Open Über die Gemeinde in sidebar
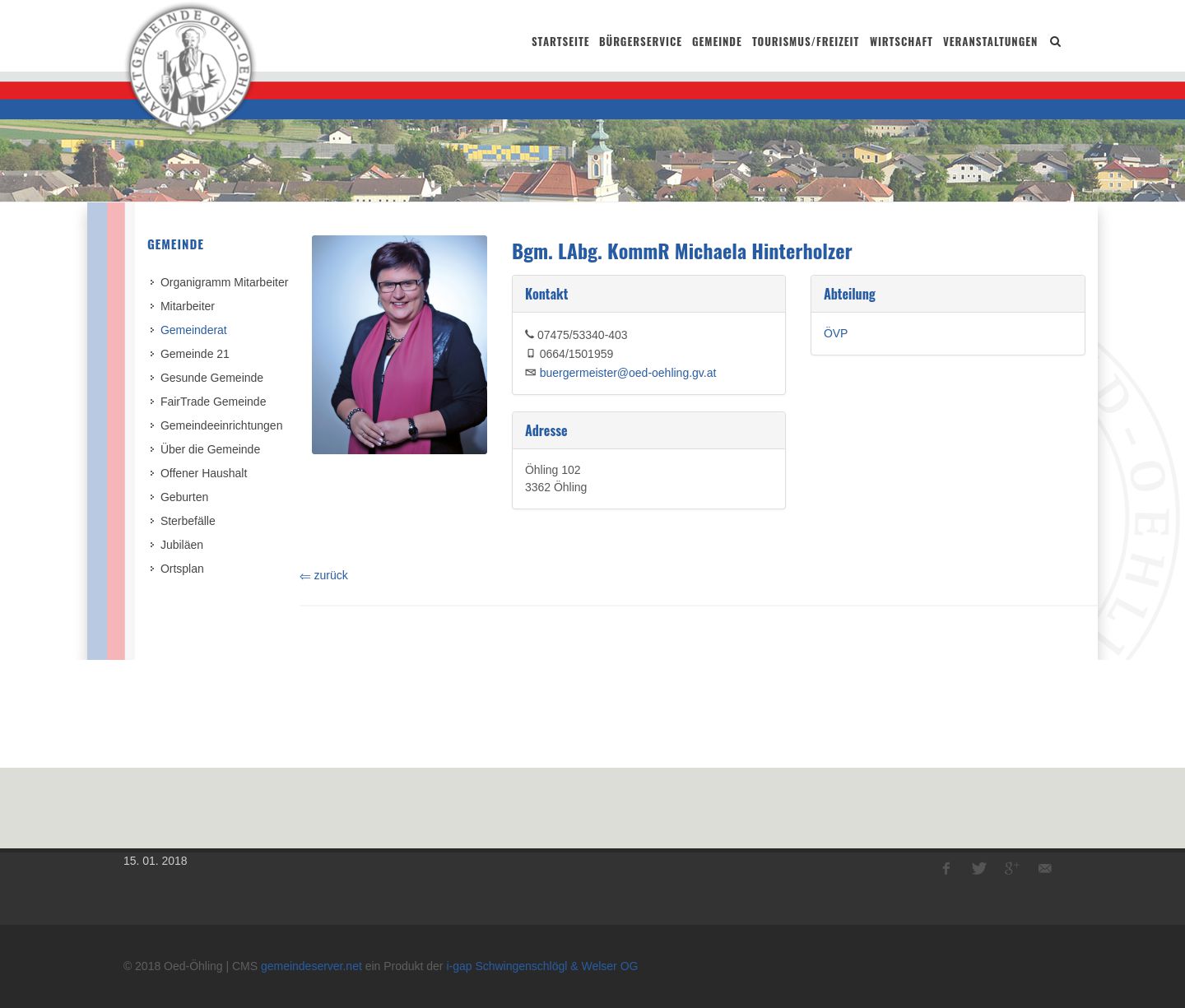The height and width of the screenshot is (1008, 1185). tap(210, 449)
